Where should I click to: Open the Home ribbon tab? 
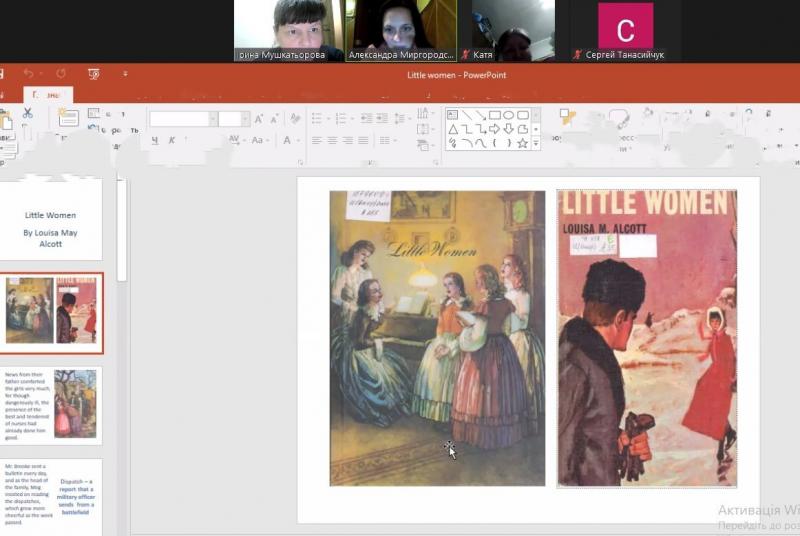point(47,95)
